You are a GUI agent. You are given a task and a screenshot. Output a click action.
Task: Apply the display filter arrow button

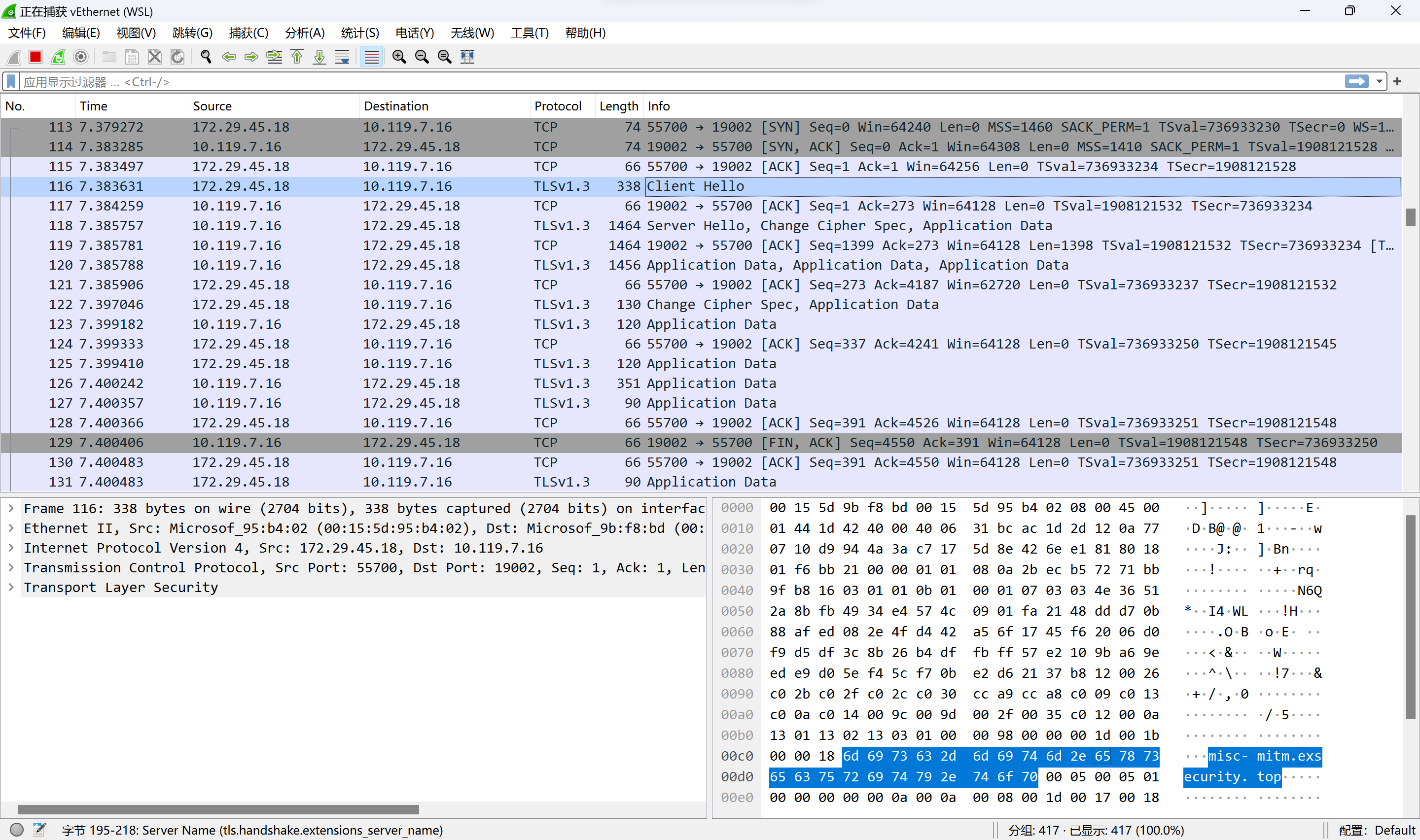1356,81
